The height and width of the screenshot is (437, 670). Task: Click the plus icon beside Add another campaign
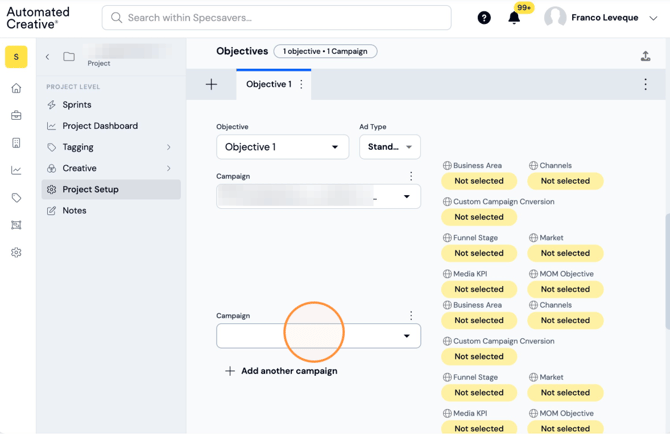pyautogui.click(x=230, y=371)
